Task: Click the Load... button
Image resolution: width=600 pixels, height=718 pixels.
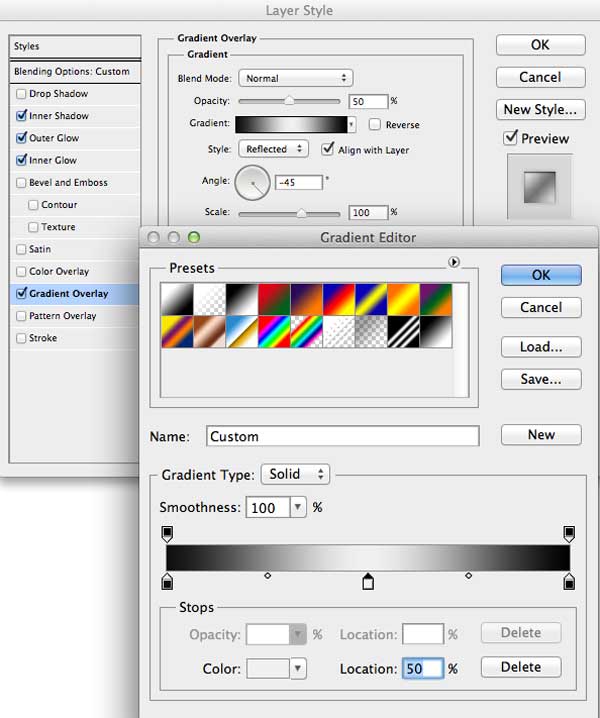Action: (x=541, y=347)
